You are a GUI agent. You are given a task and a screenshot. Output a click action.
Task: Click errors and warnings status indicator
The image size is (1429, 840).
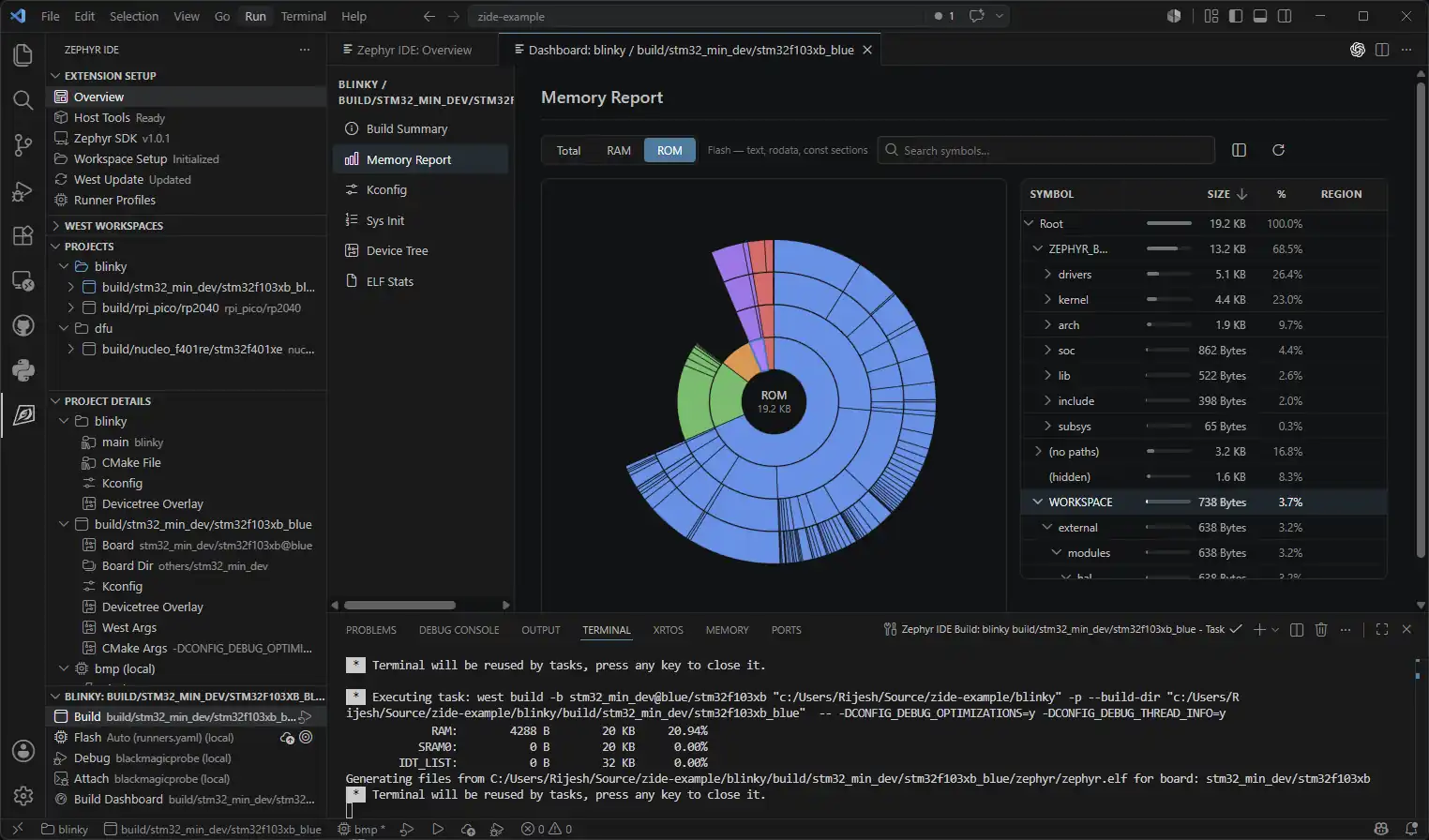[x=547, y=830]
